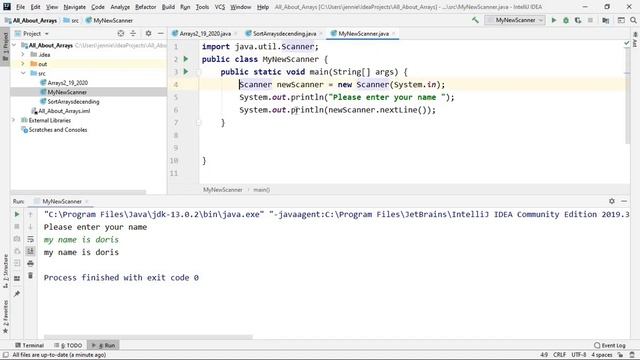
Task: Switch to the SortArraysdecending.java editor tab
Action: 284,33
